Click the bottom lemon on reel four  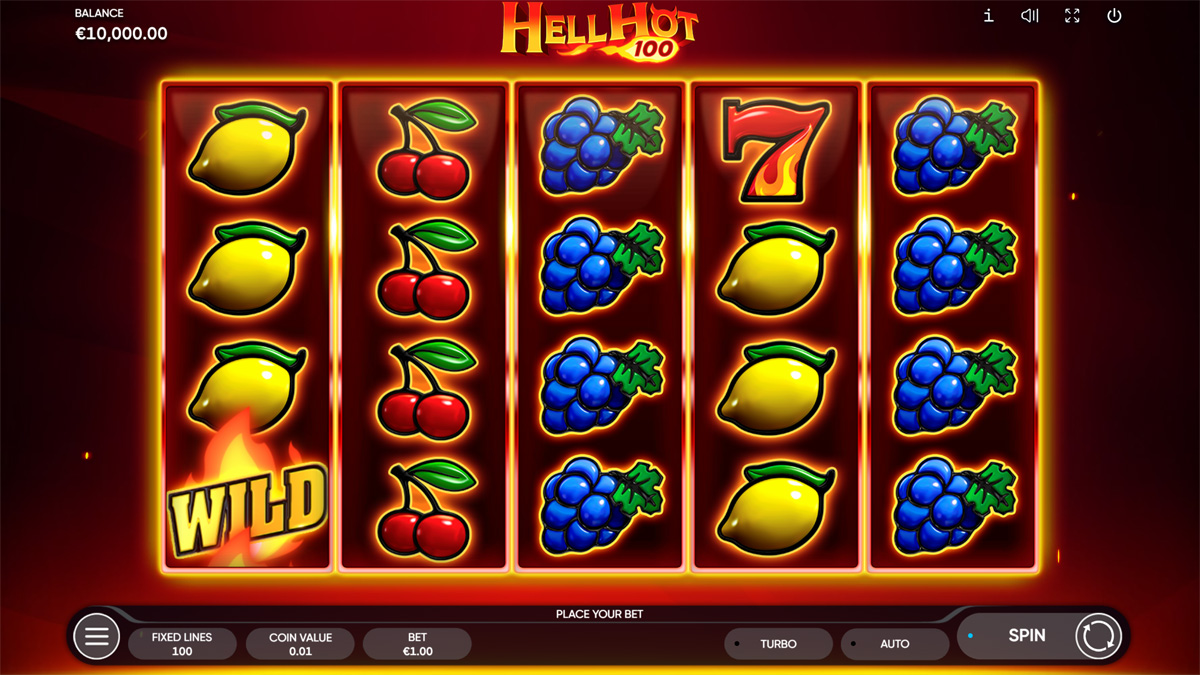(x=776, y=508)
